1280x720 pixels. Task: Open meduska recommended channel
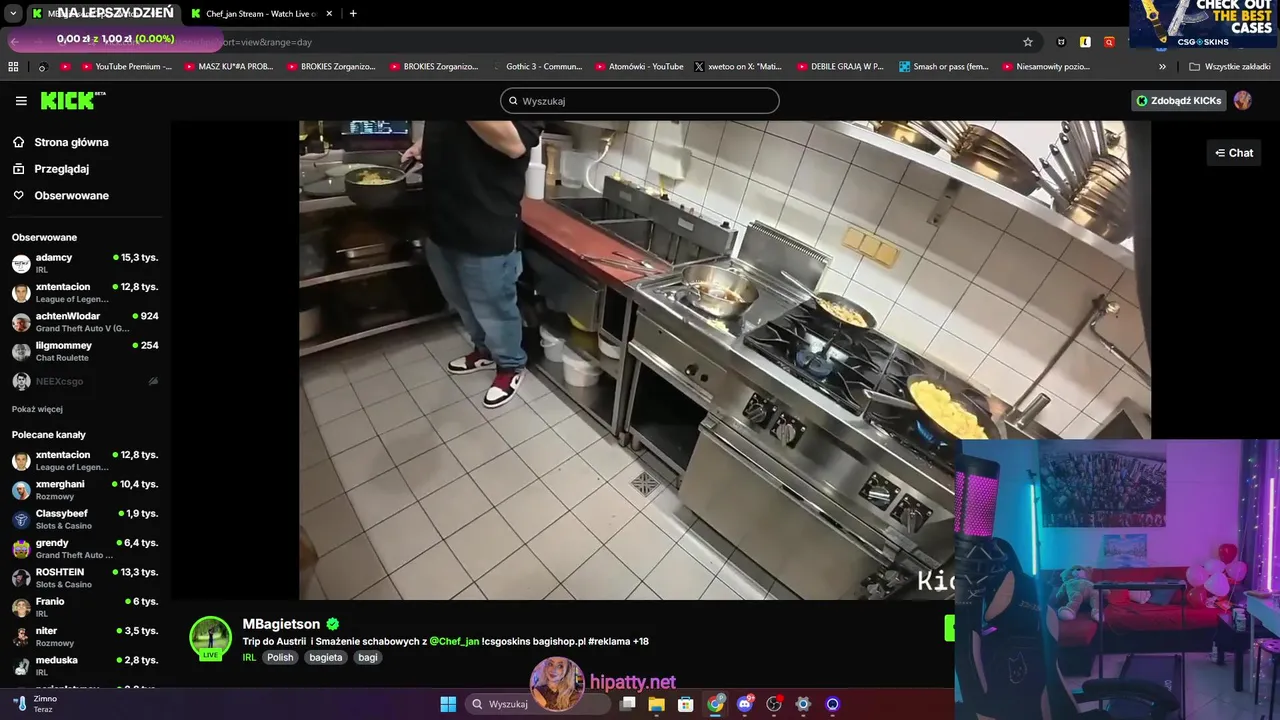pos(85,666)
